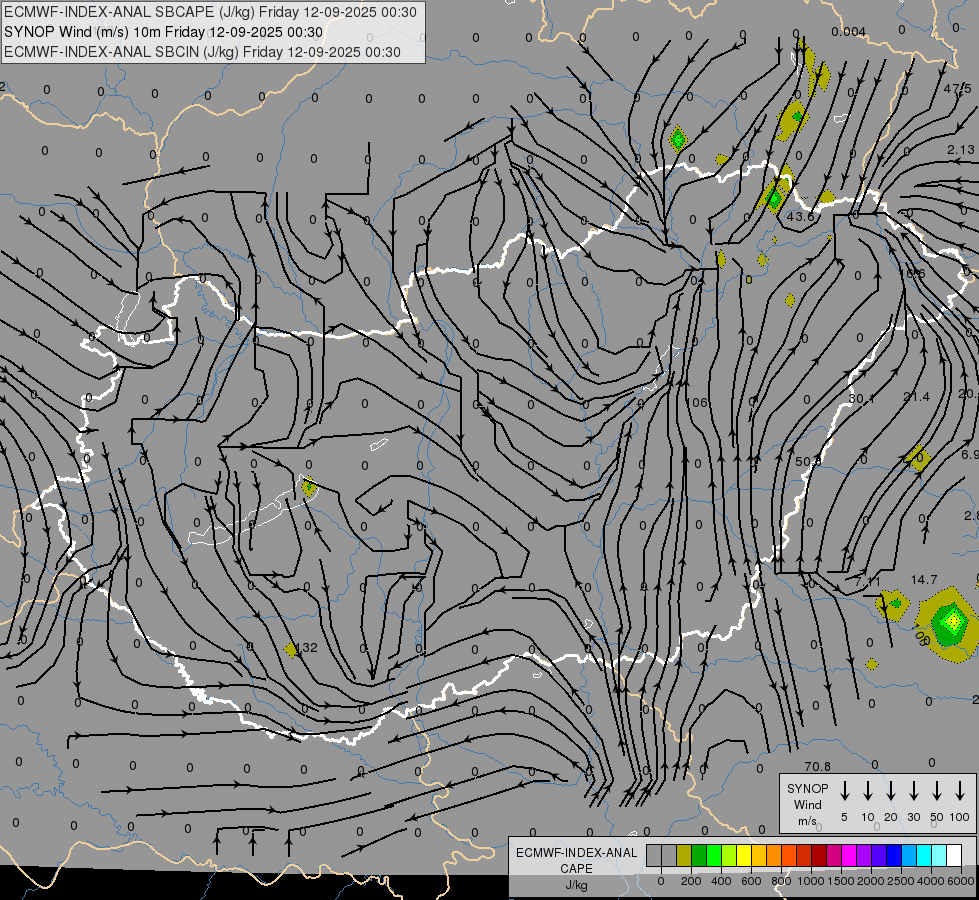Click the 50.8 value on the map
This screenshot has width=979, height=900.
[808, 462]
